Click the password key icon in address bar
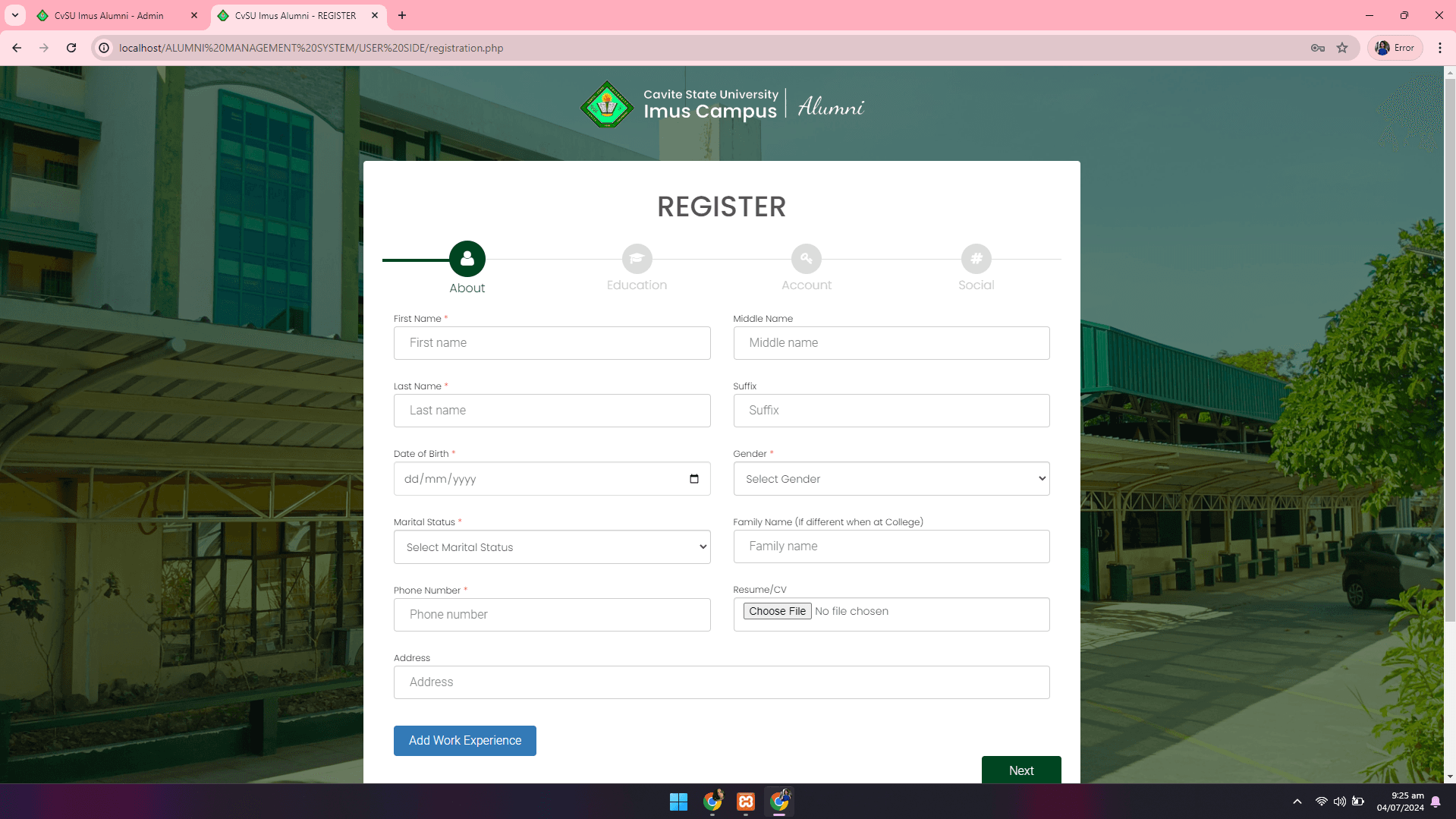Screen dimensions: 1456x819 pos(1318,47)
